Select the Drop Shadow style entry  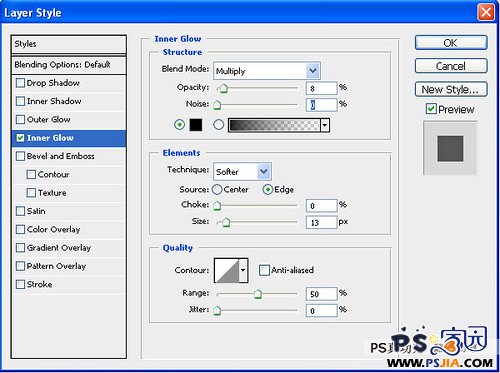(69, 83)
